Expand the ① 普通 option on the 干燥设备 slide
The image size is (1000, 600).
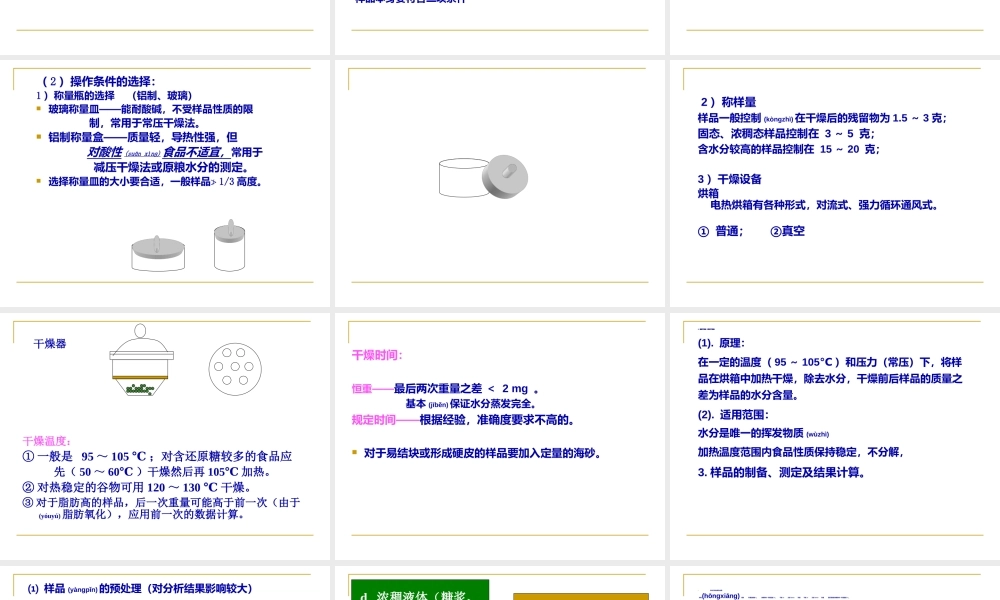718,231
